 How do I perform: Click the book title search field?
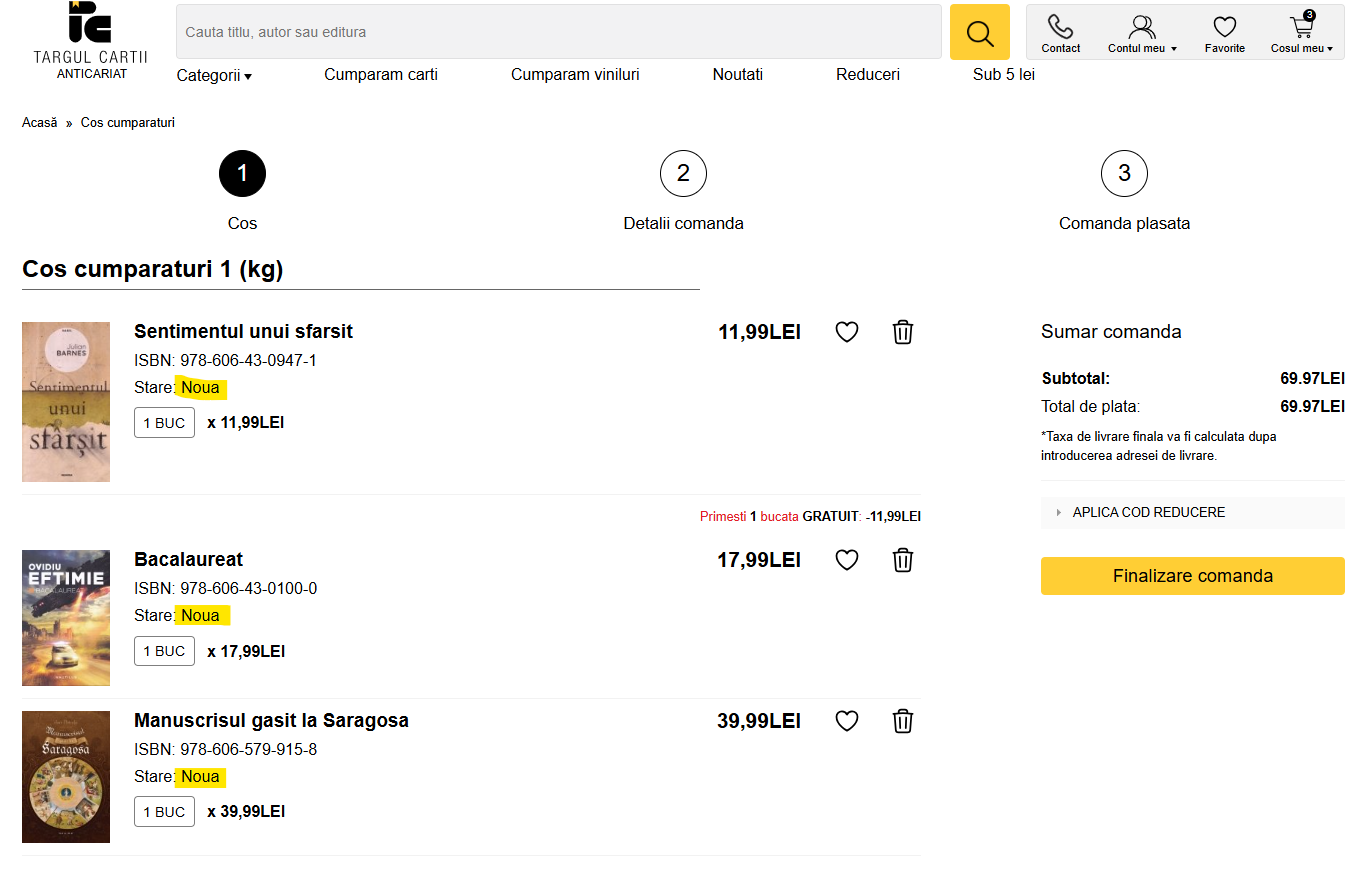tap(558, 32)
